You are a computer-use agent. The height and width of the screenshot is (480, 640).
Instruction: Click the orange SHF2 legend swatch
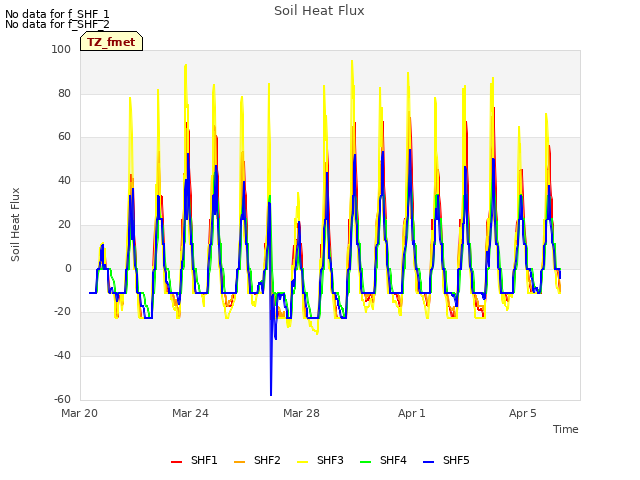[239, 462]
